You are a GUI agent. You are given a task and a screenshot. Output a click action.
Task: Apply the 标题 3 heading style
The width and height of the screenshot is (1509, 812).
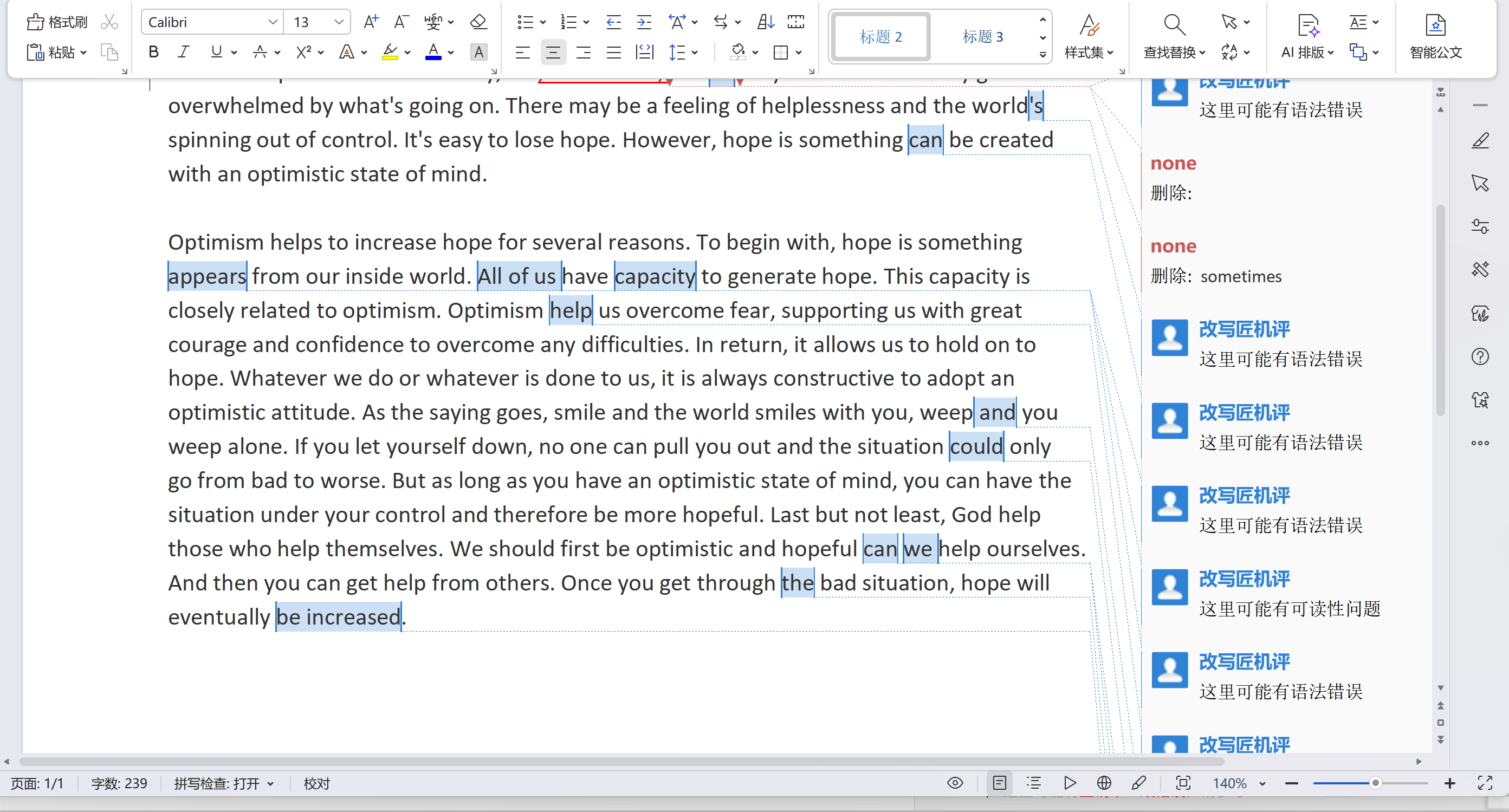982,37
